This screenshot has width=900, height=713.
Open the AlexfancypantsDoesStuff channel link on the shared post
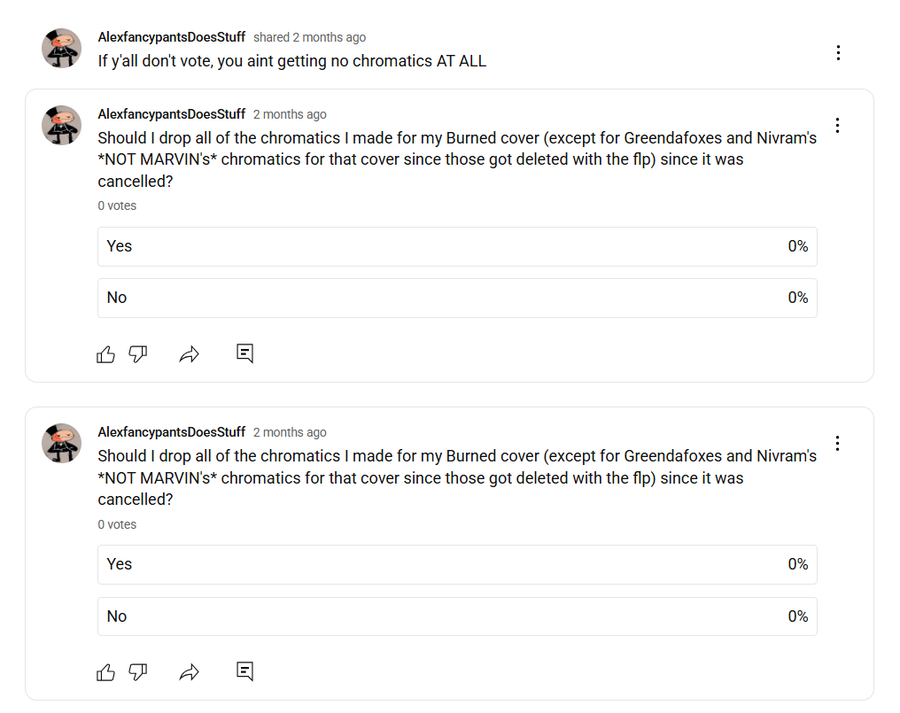172,37
